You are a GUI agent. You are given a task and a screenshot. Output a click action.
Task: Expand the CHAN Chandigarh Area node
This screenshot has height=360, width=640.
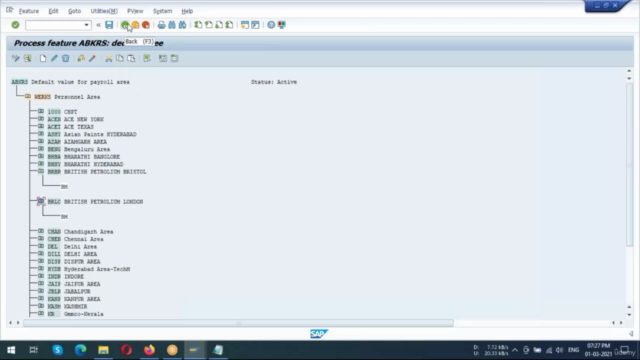[x=41, y=231]
